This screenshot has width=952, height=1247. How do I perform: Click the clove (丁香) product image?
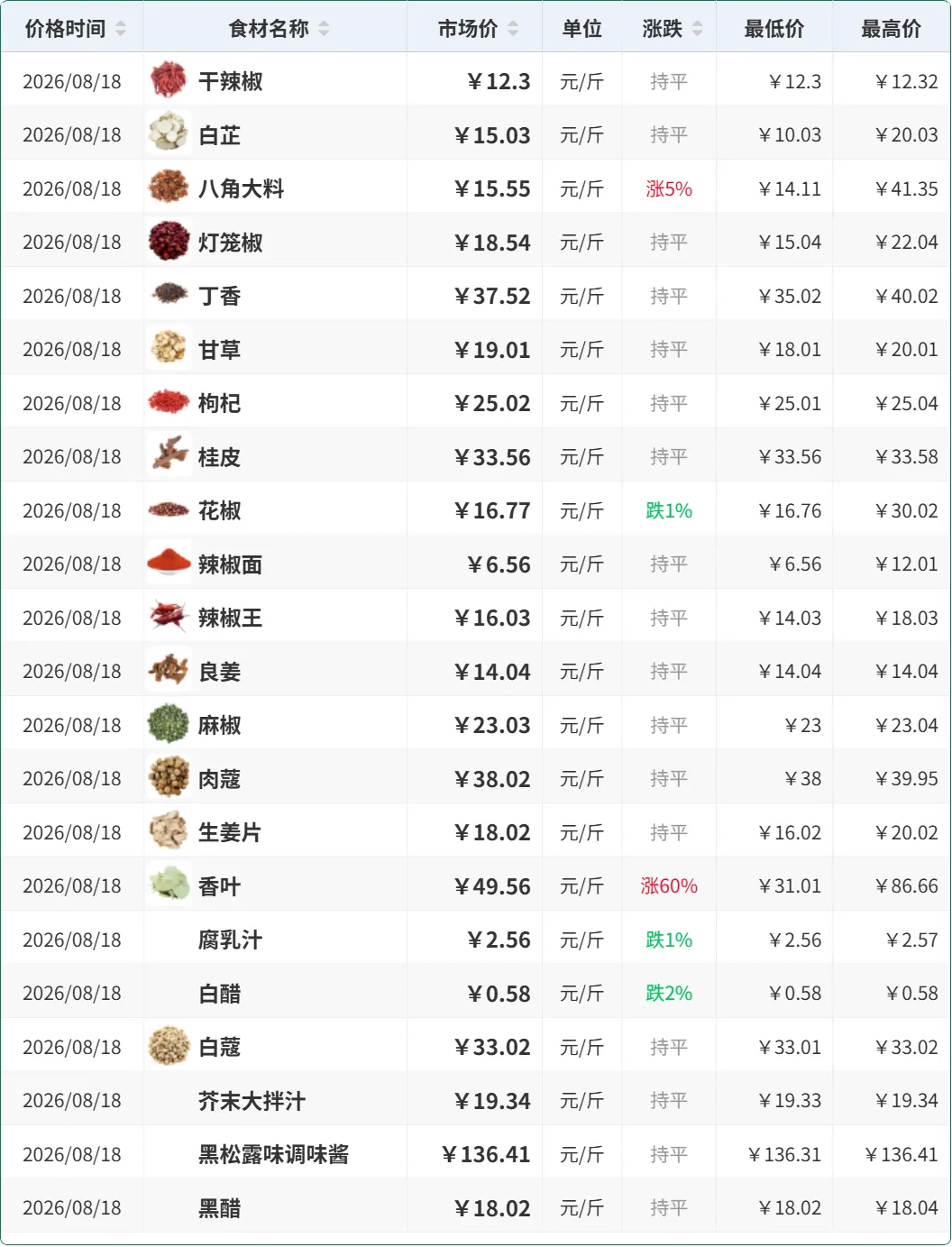(169, 295)
